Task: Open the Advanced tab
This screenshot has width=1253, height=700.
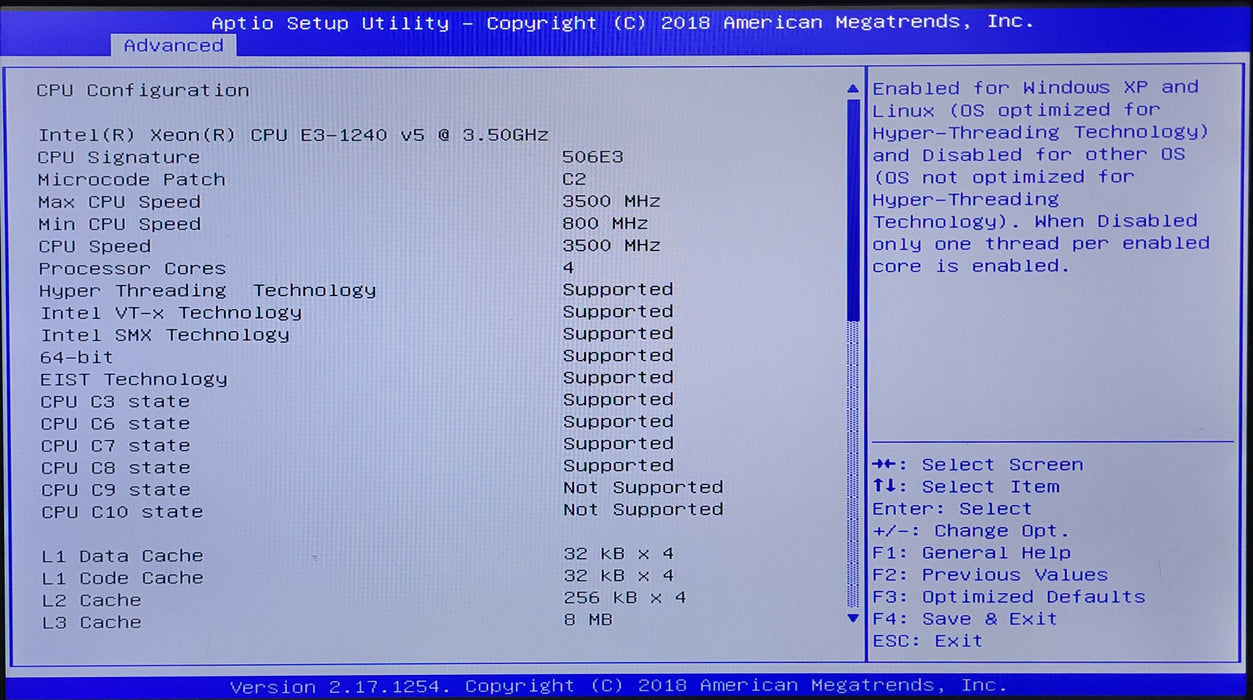Action: coord(173,46)
